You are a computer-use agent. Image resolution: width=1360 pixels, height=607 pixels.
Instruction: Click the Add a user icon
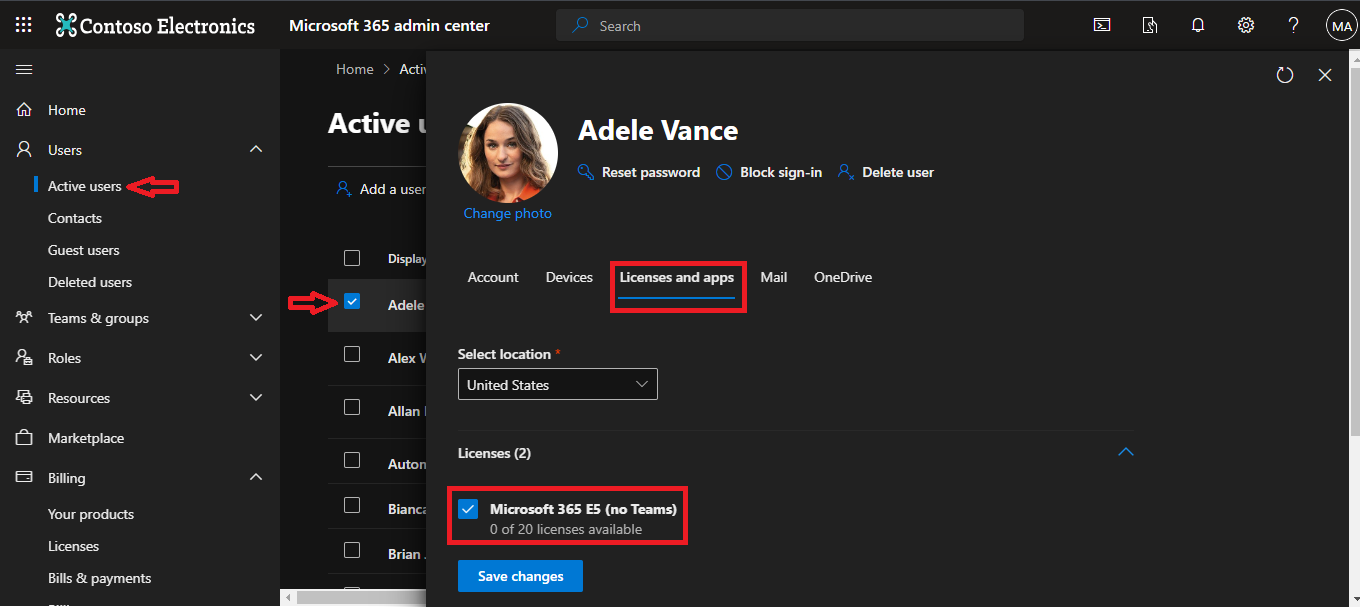344,189
